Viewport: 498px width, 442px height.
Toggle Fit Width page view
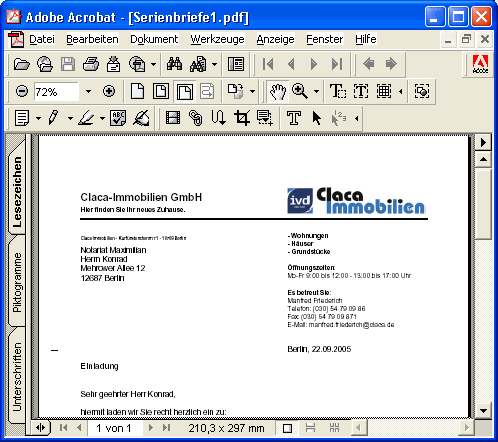pos(184,91)
